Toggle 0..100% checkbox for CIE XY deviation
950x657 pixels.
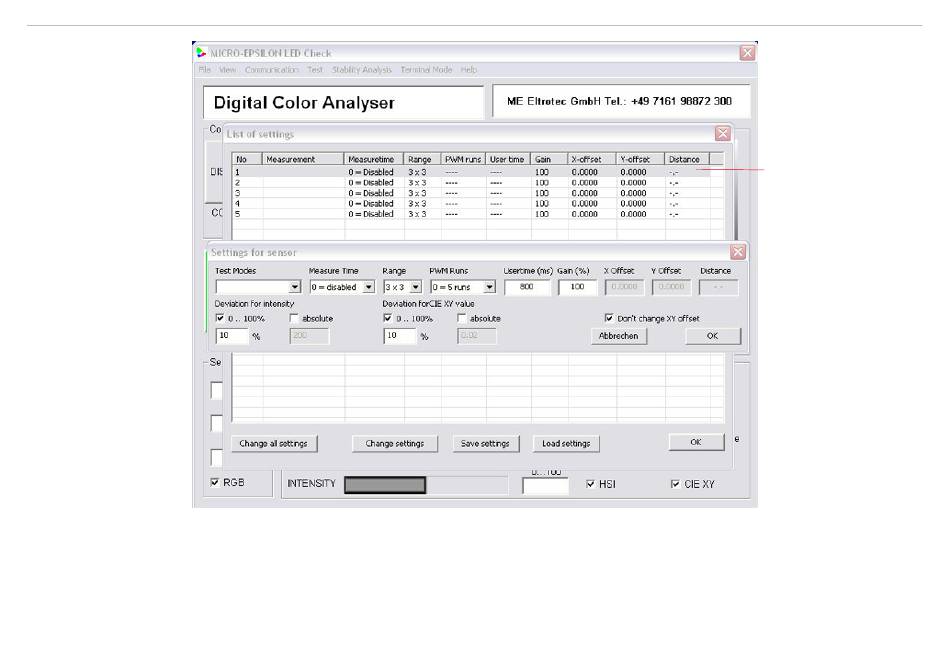[x=388, y=318]
